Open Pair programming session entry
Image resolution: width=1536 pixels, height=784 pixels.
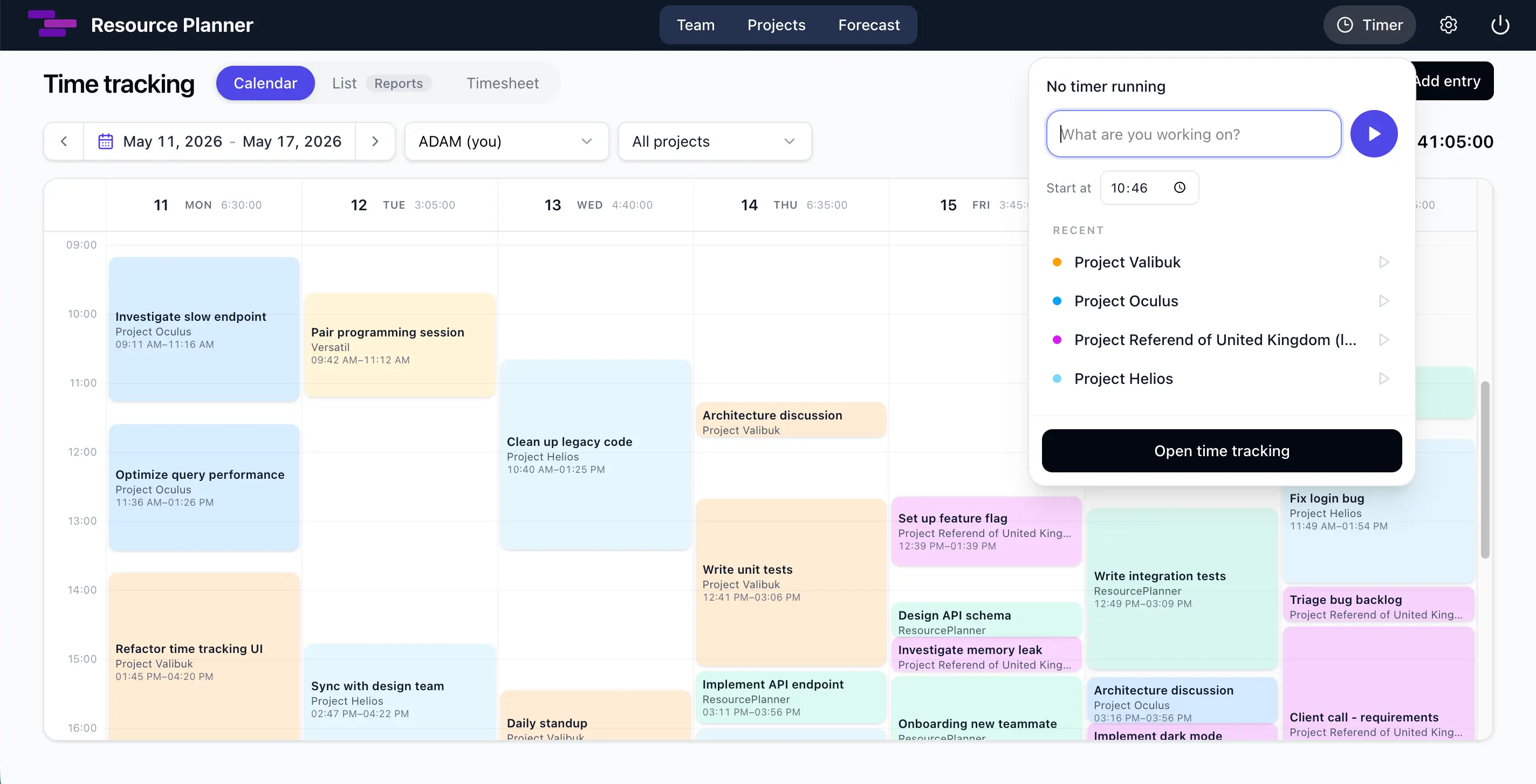click(400, 345)
